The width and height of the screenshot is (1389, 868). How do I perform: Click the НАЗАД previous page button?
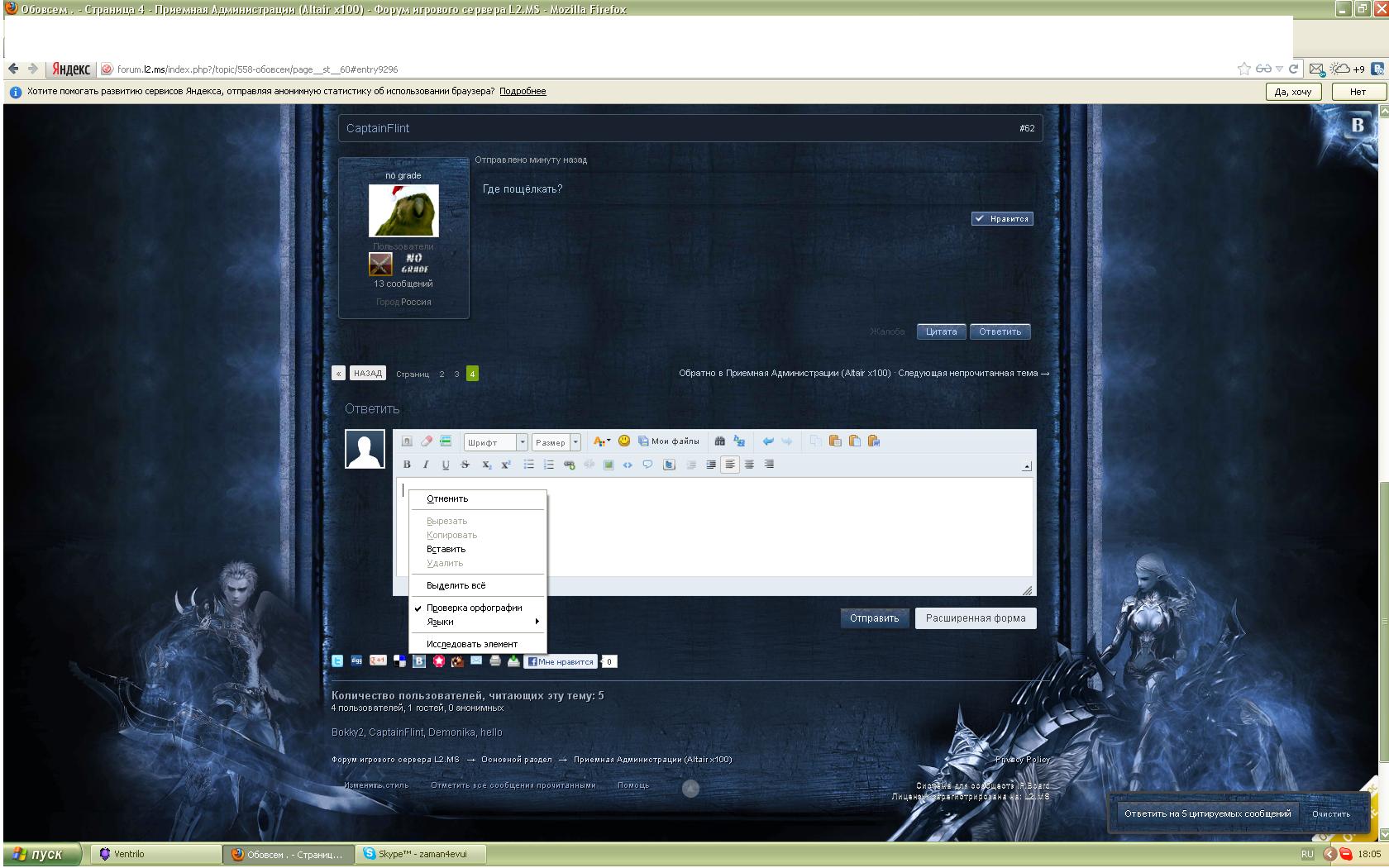[368, 374]
